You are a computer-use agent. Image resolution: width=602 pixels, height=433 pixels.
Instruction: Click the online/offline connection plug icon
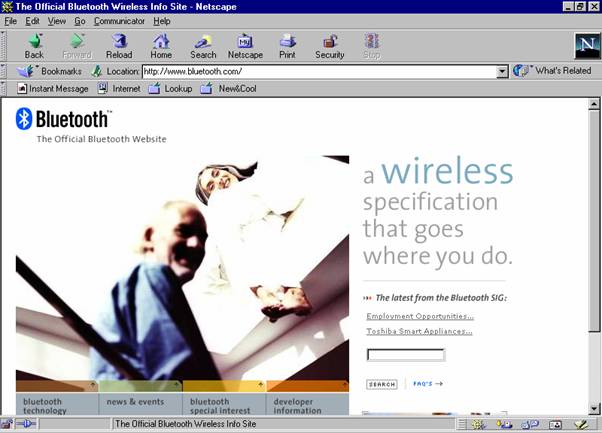26,424
